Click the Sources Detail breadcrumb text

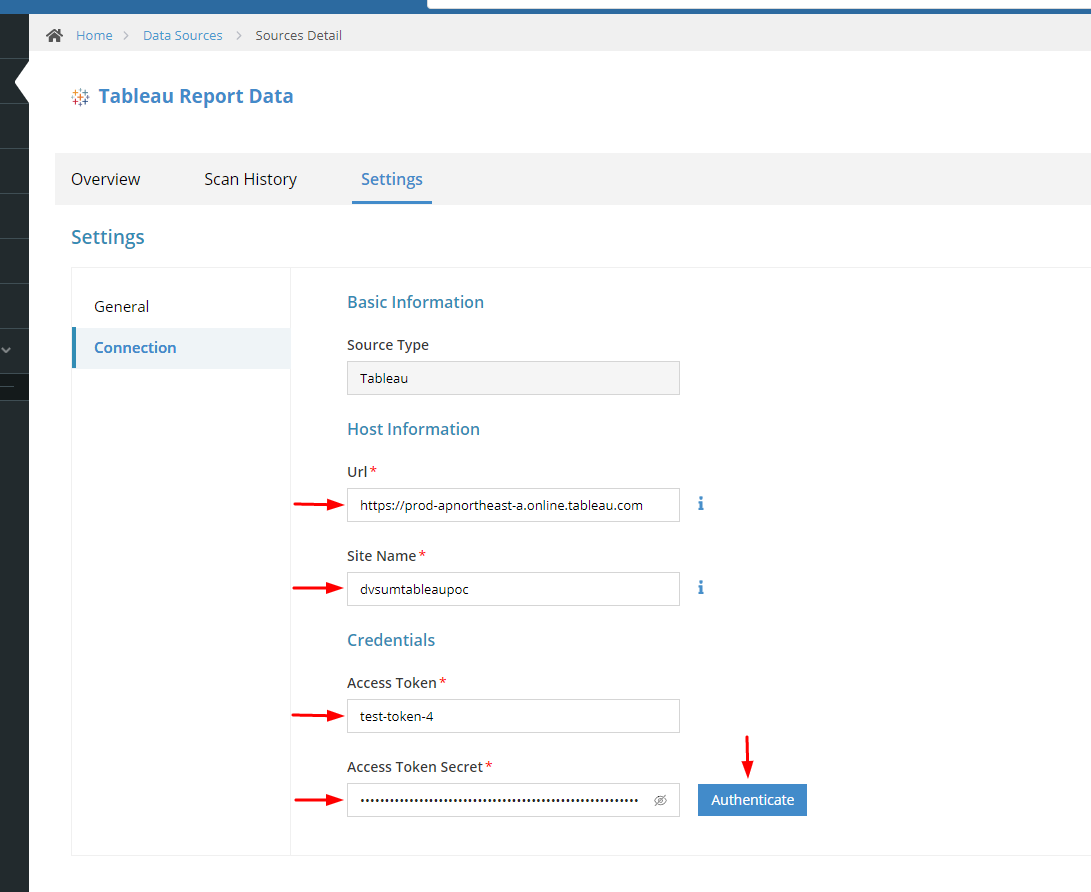(x=298, y=35)
